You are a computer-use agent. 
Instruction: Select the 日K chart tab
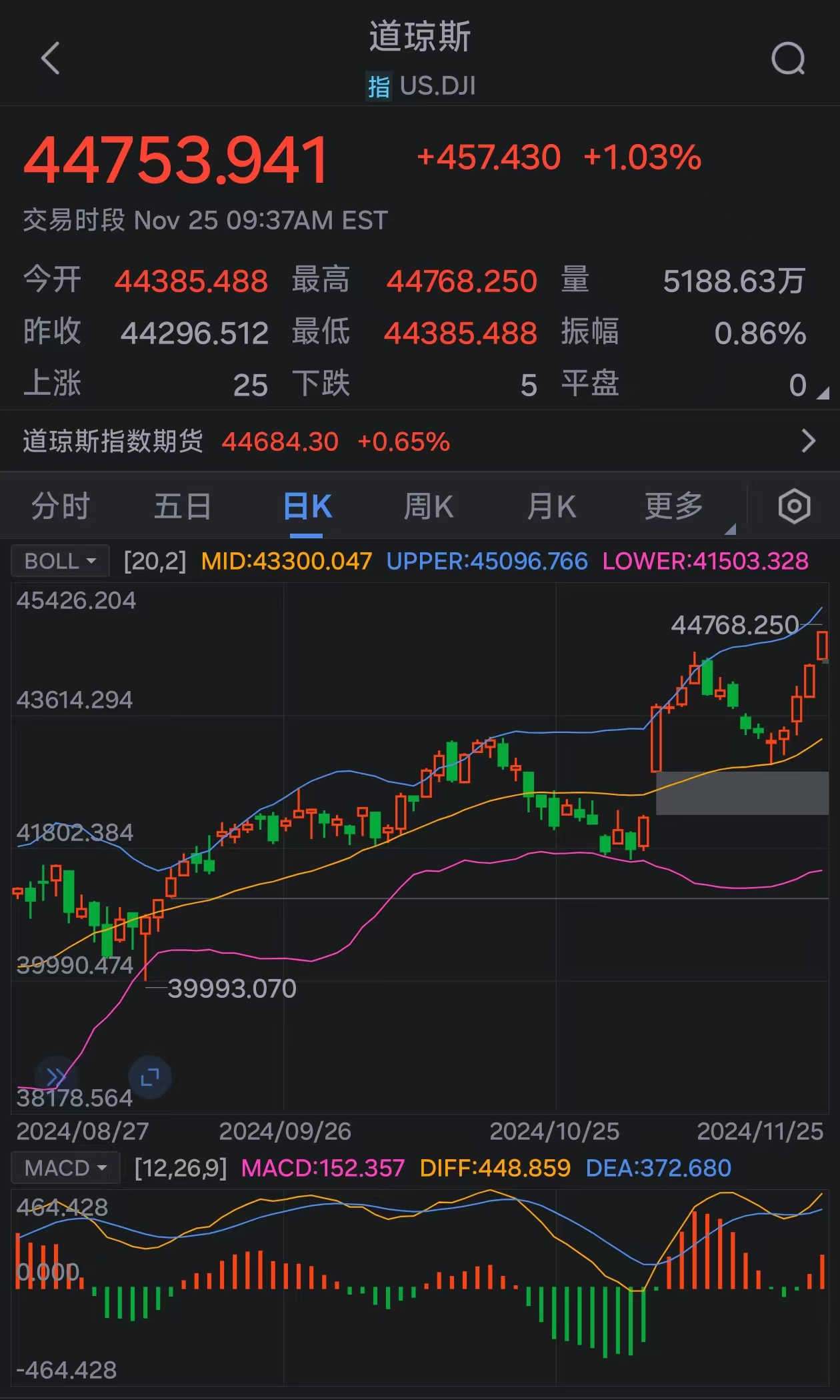[x=307, y=506]
